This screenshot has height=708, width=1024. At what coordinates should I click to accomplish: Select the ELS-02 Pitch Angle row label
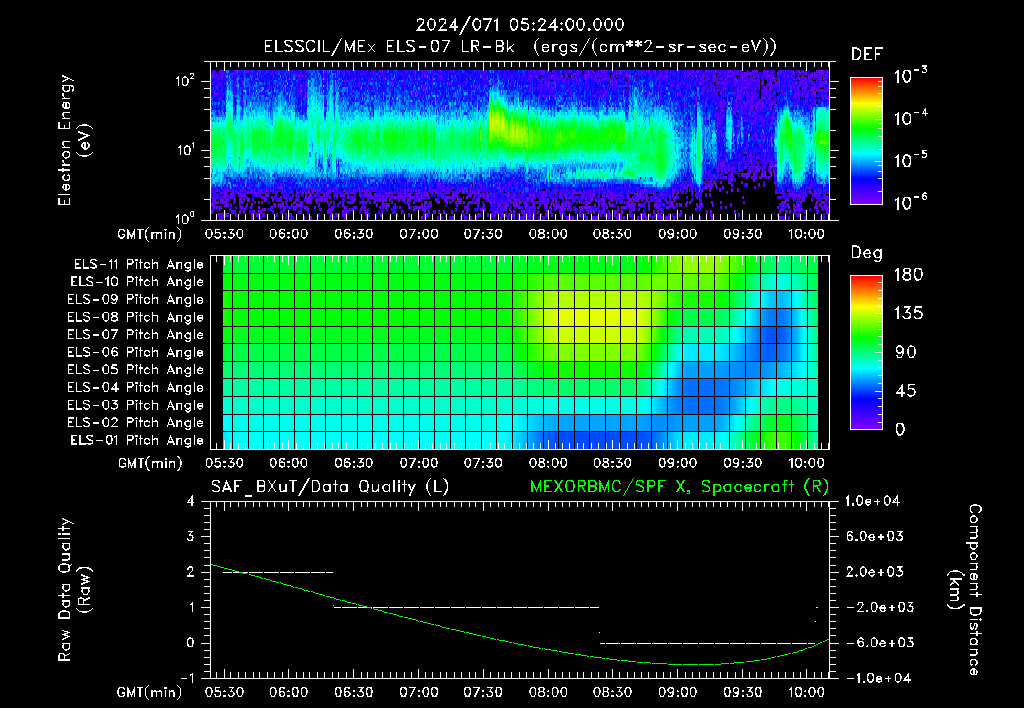coord(135,423)
